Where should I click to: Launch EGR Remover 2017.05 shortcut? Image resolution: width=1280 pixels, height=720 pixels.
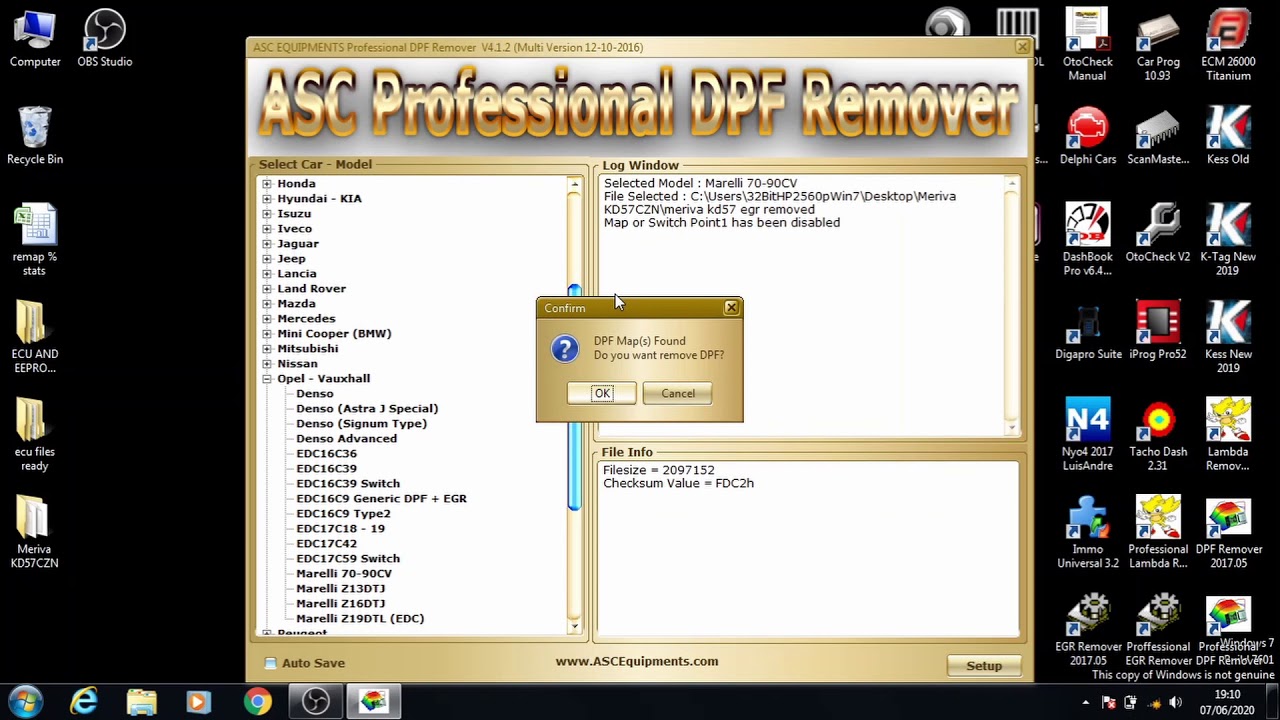click(x=1088, y=630)
